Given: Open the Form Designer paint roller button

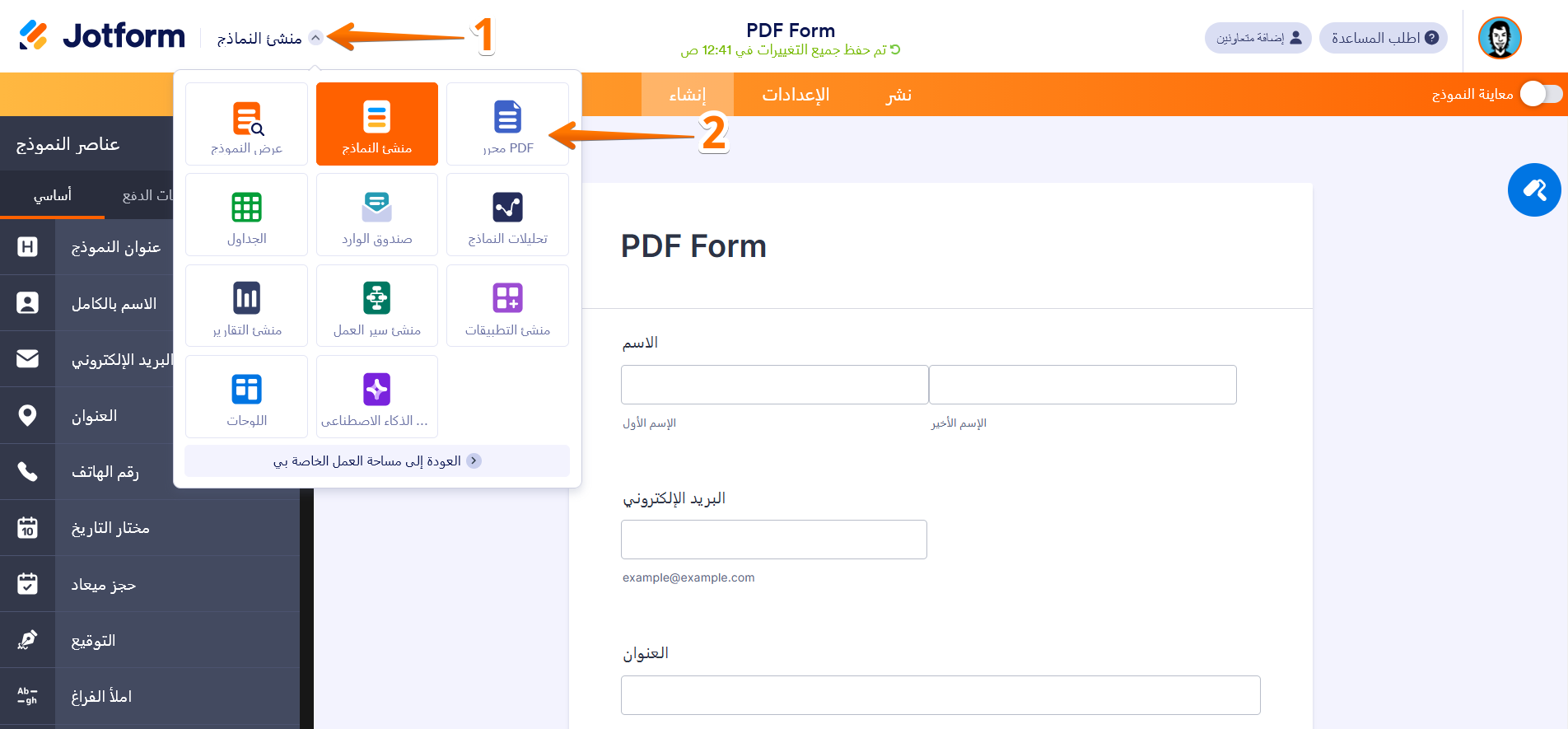Looking at the screenshot, I should coord(1534,189).
